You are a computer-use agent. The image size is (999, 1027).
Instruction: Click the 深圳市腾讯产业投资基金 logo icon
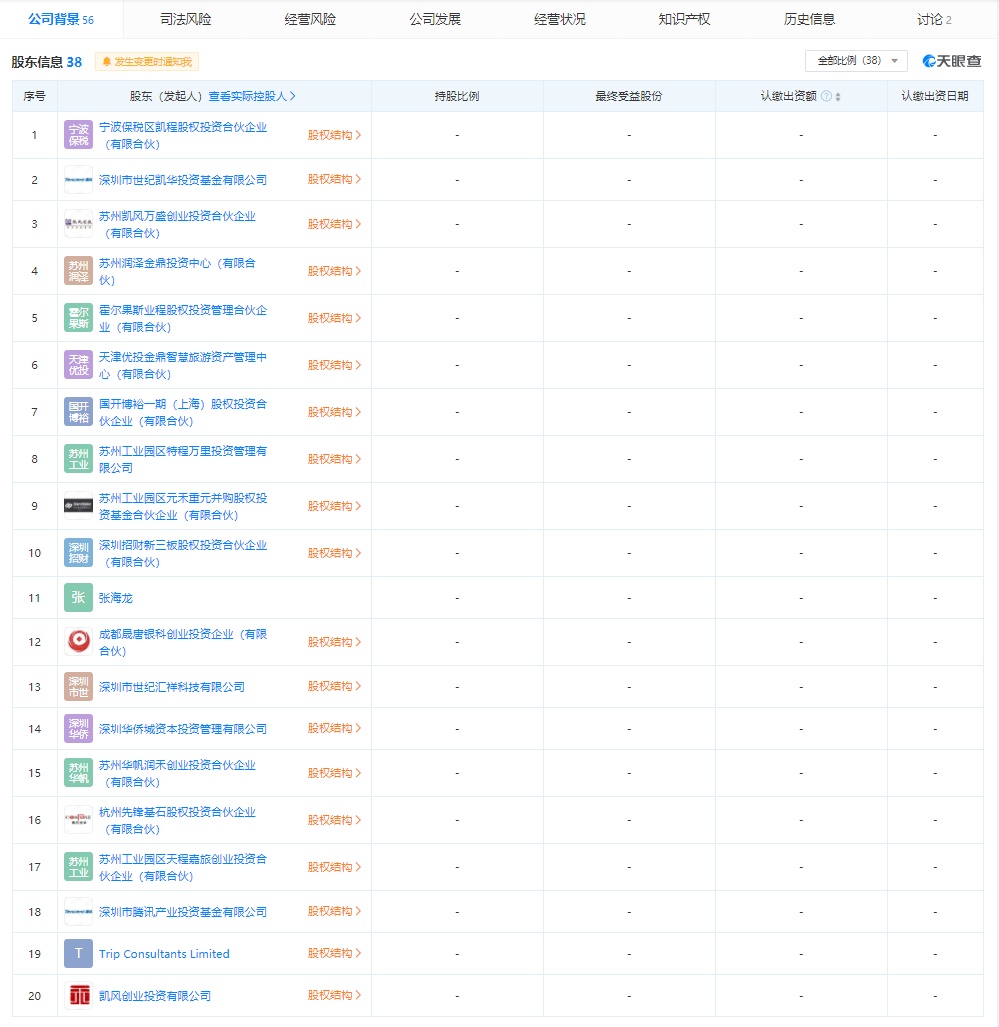point(78,912)
